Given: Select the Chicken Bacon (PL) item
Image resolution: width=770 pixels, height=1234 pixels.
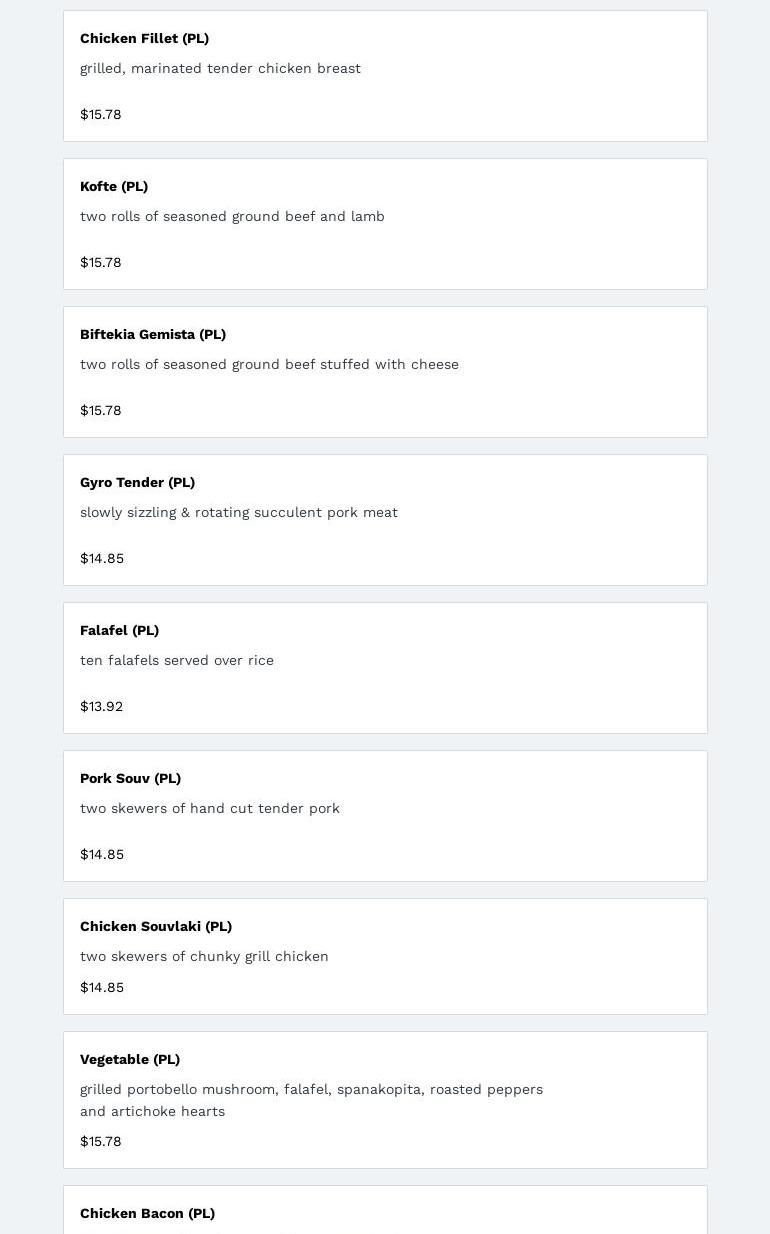Looking at the screenshot, I should pyautogui.click(x=147, y=1213).
